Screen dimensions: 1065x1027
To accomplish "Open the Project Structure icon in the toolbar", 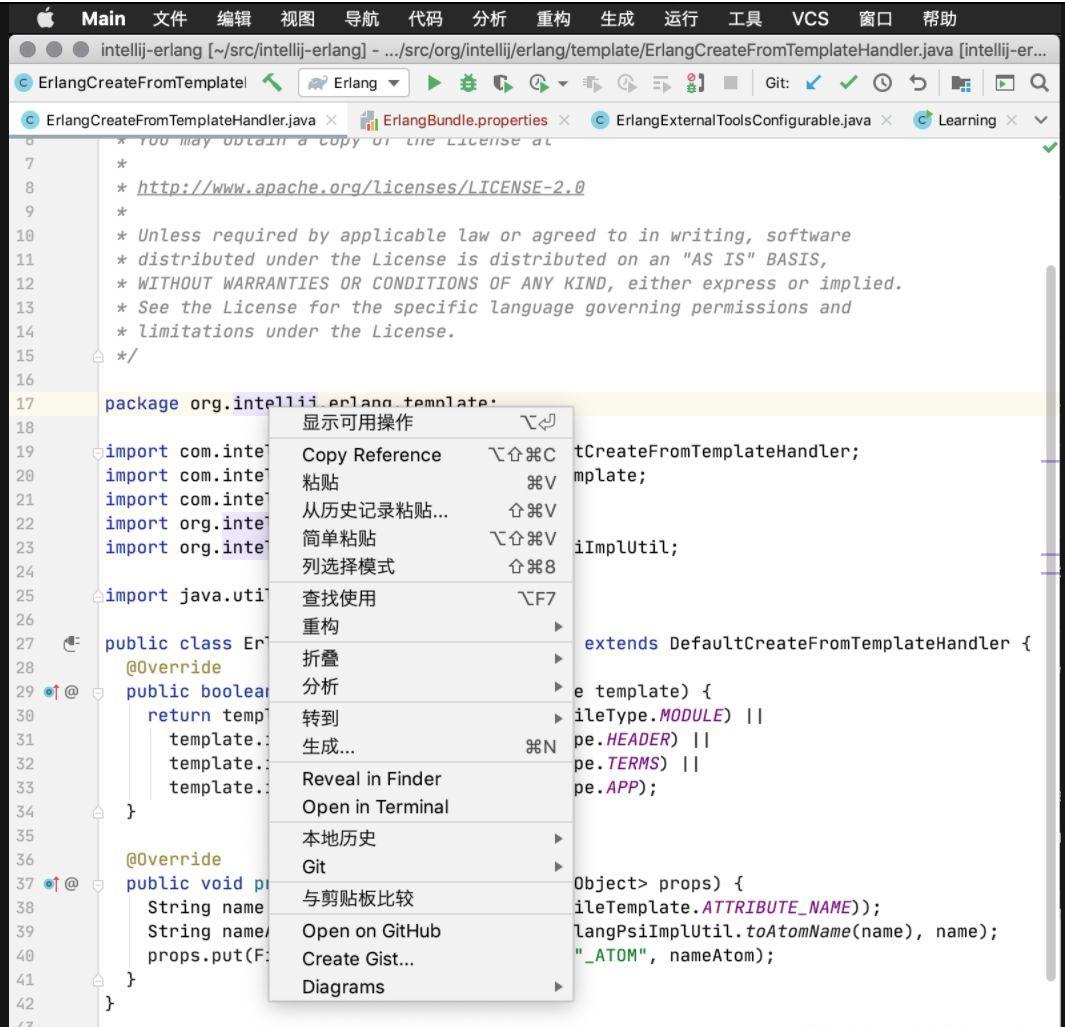I will coord(961,83).
